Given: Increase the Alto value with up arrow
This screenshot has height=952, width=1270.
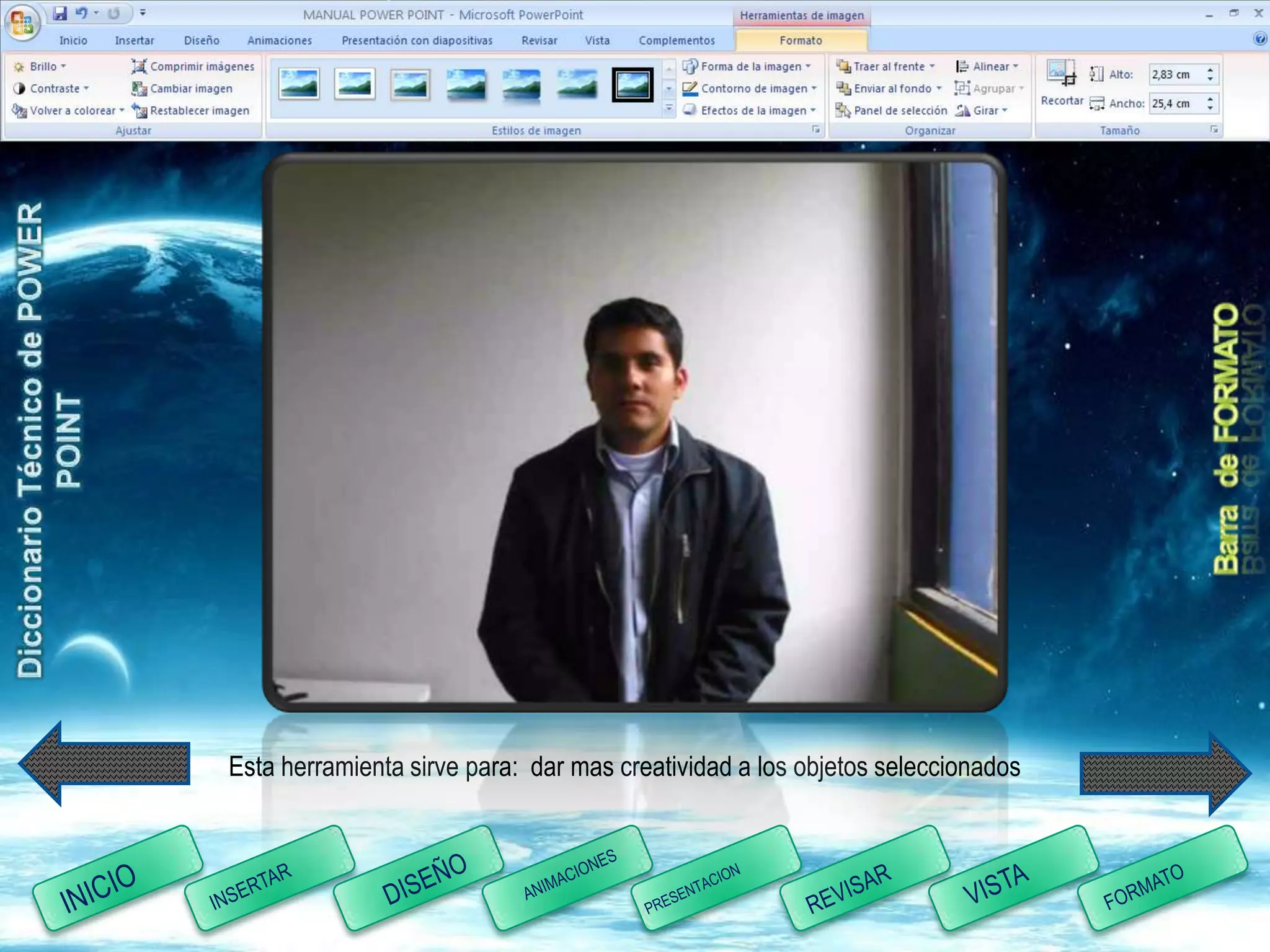Looking at the screenshot, I should coord(1210,69).
